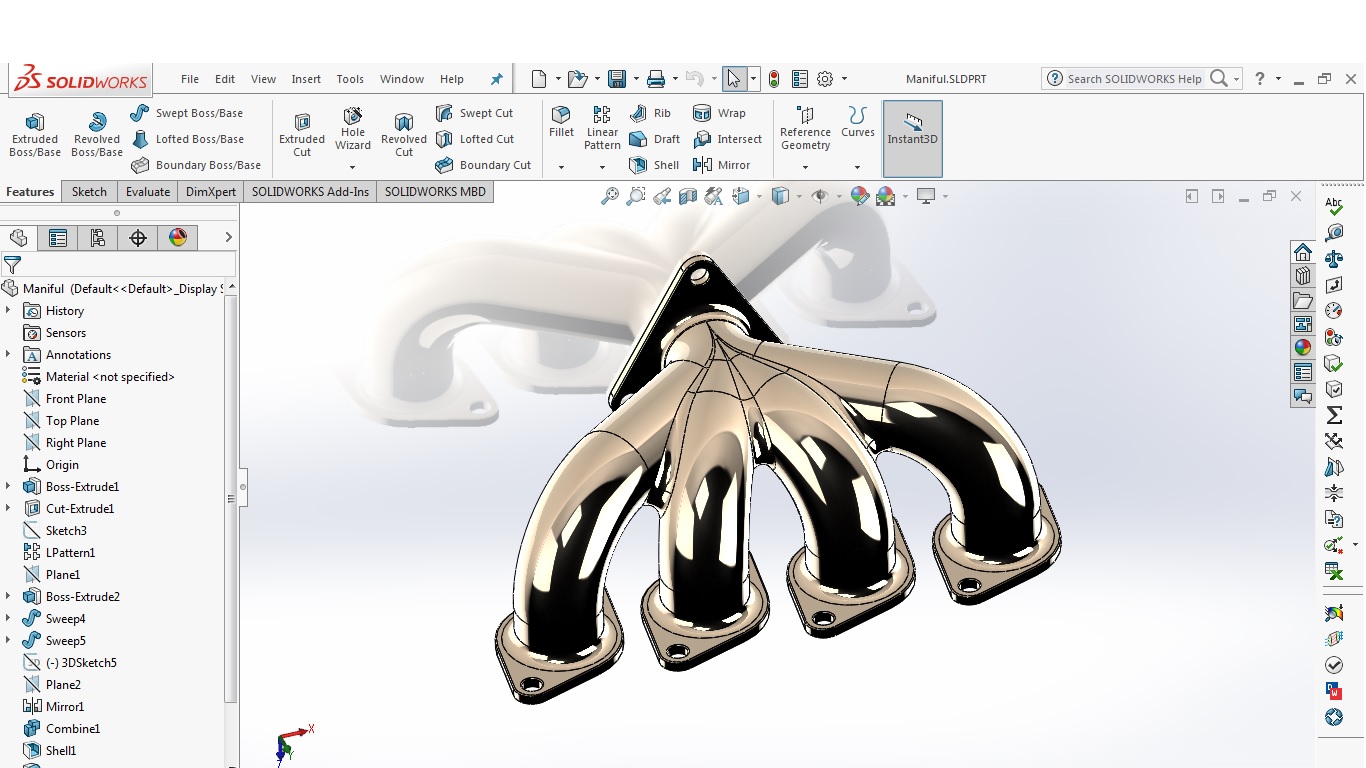Switch to the Evaluate tab
The height and width of the screenshot is (768, 1366).
(148, 191)
